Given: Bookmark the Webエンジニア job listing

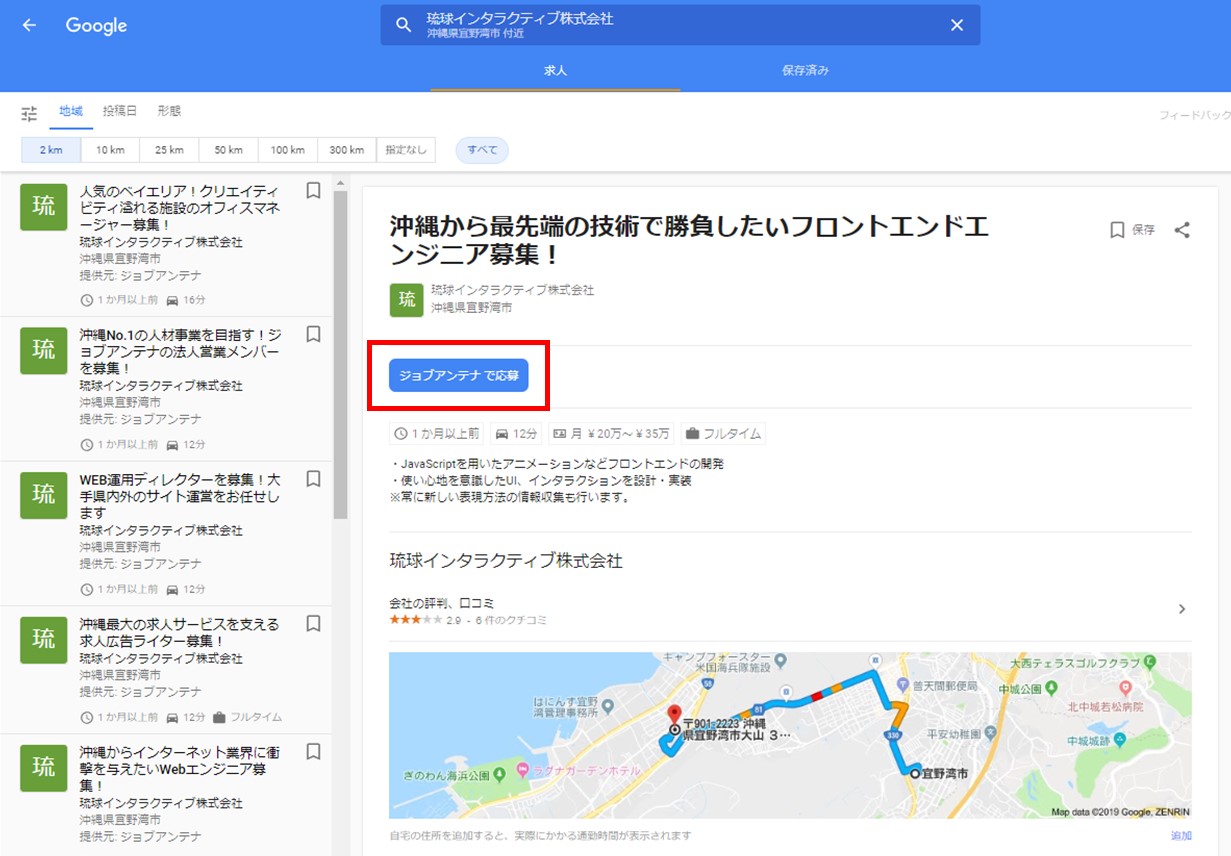Looking at the screenshot, I should point(313,751).
